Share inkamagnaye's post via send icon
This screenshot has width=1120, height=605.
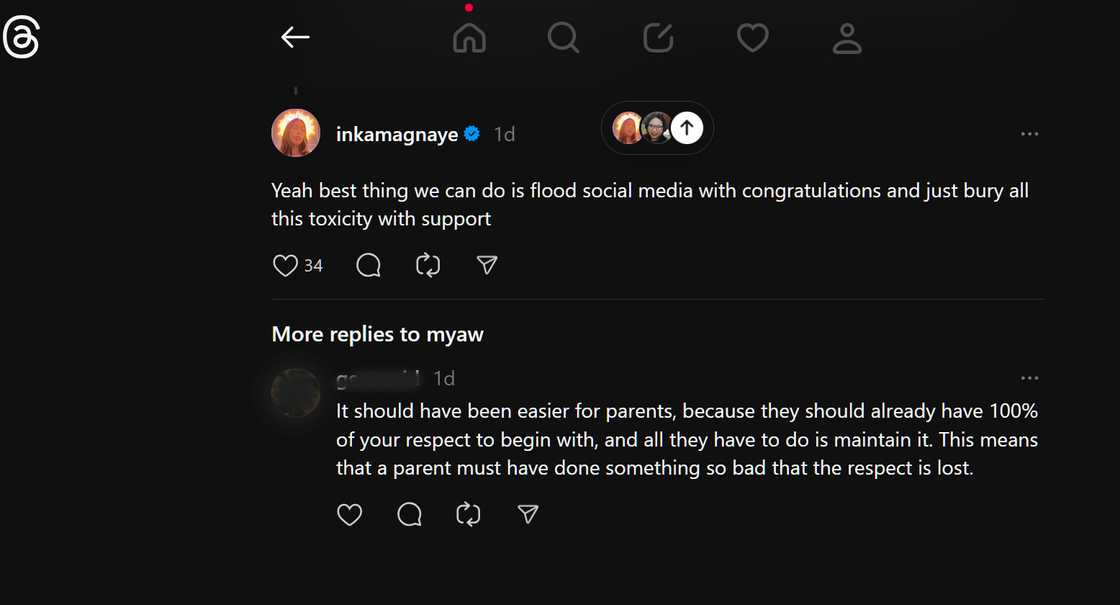pos(487,265)
